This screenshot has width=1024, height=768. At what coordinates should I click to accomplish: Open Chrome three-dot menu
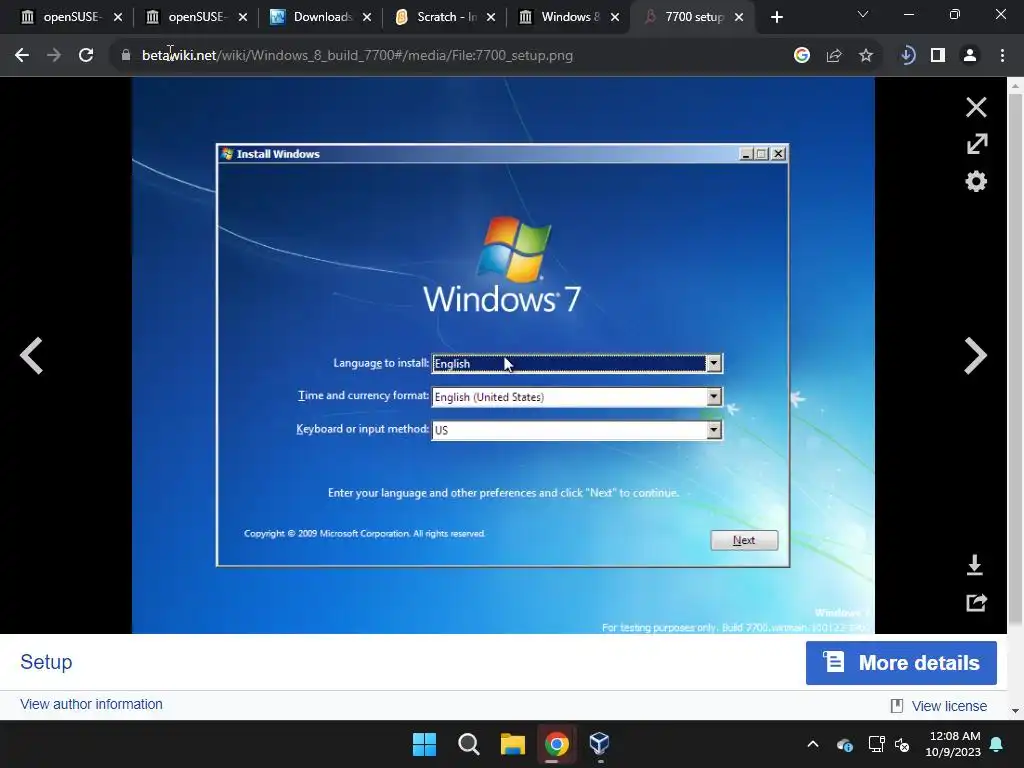[1002, 56]
